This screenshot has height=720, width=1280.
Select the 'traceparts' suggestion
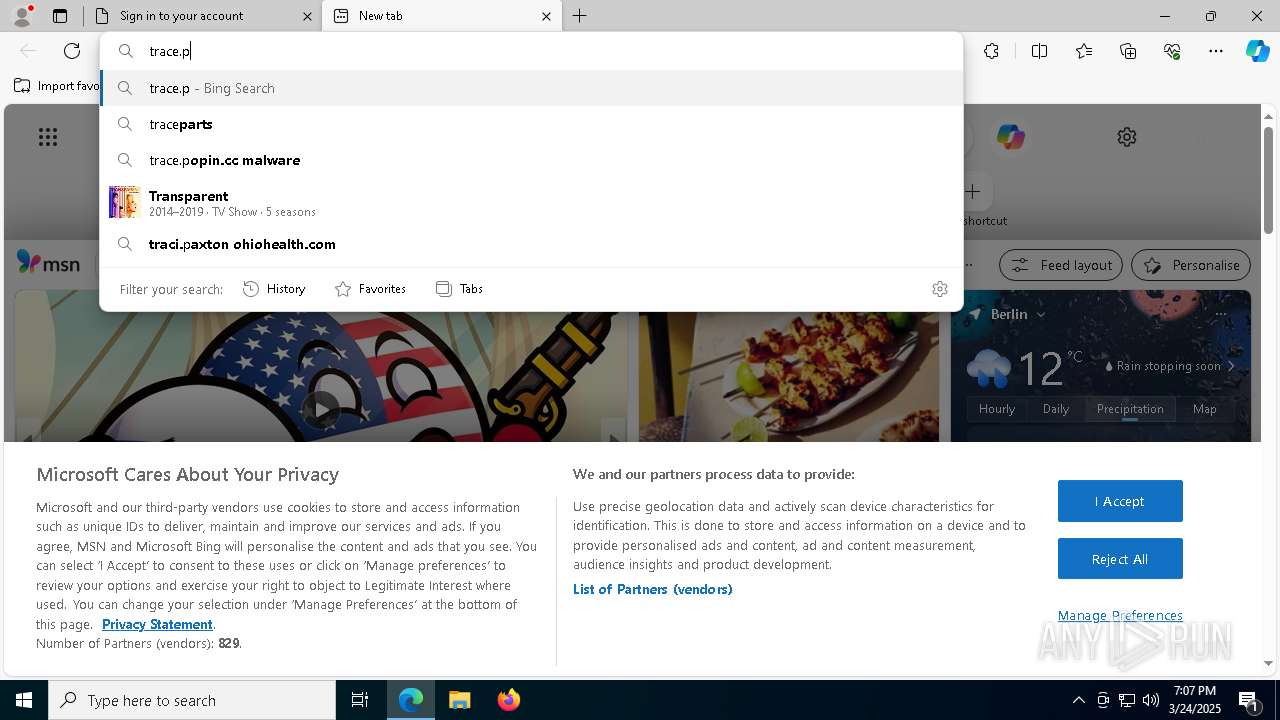coord(531,124)
